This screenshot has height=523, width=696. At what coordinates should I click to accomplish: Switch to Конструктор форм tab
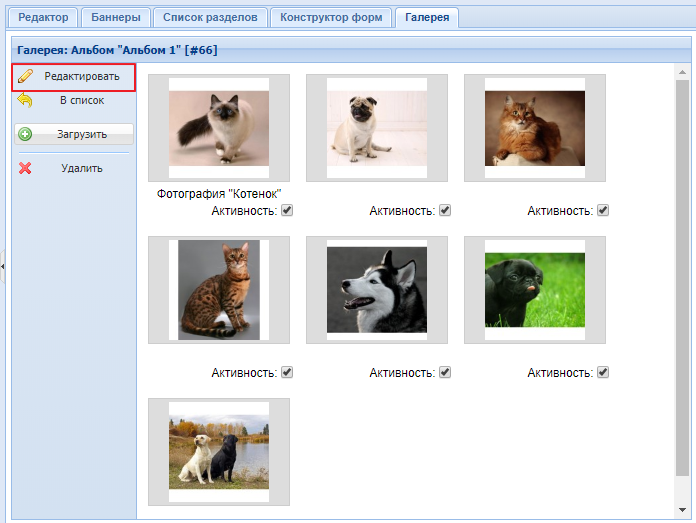click(x=330, y=18)
